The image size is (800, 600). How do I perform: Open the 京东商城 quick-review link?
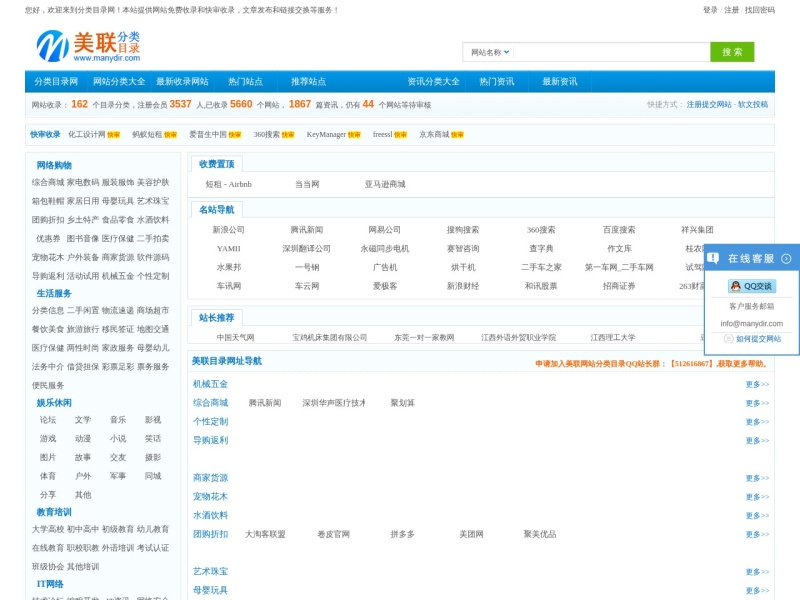coord(434,135)
